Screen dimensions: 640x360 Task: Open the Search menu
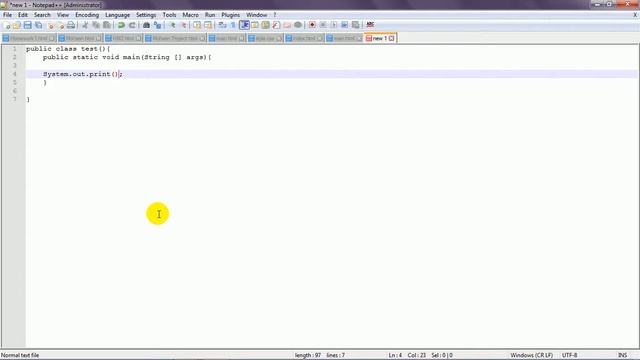tap(42, 15)
